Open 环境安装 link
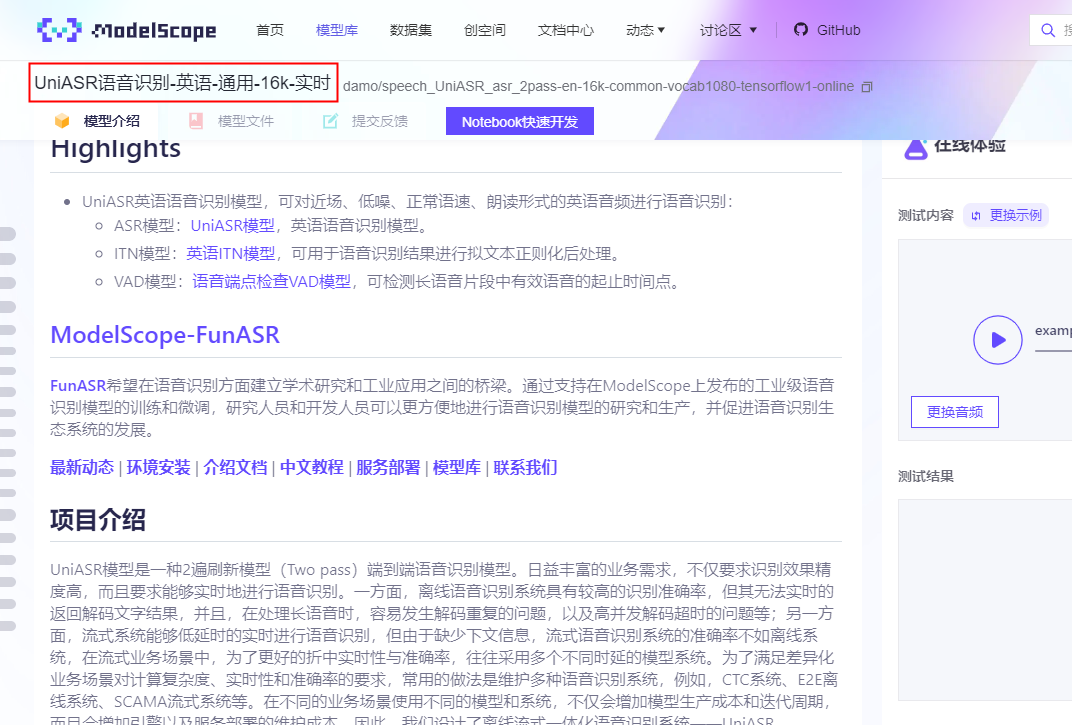 click(x=159, y=468)
